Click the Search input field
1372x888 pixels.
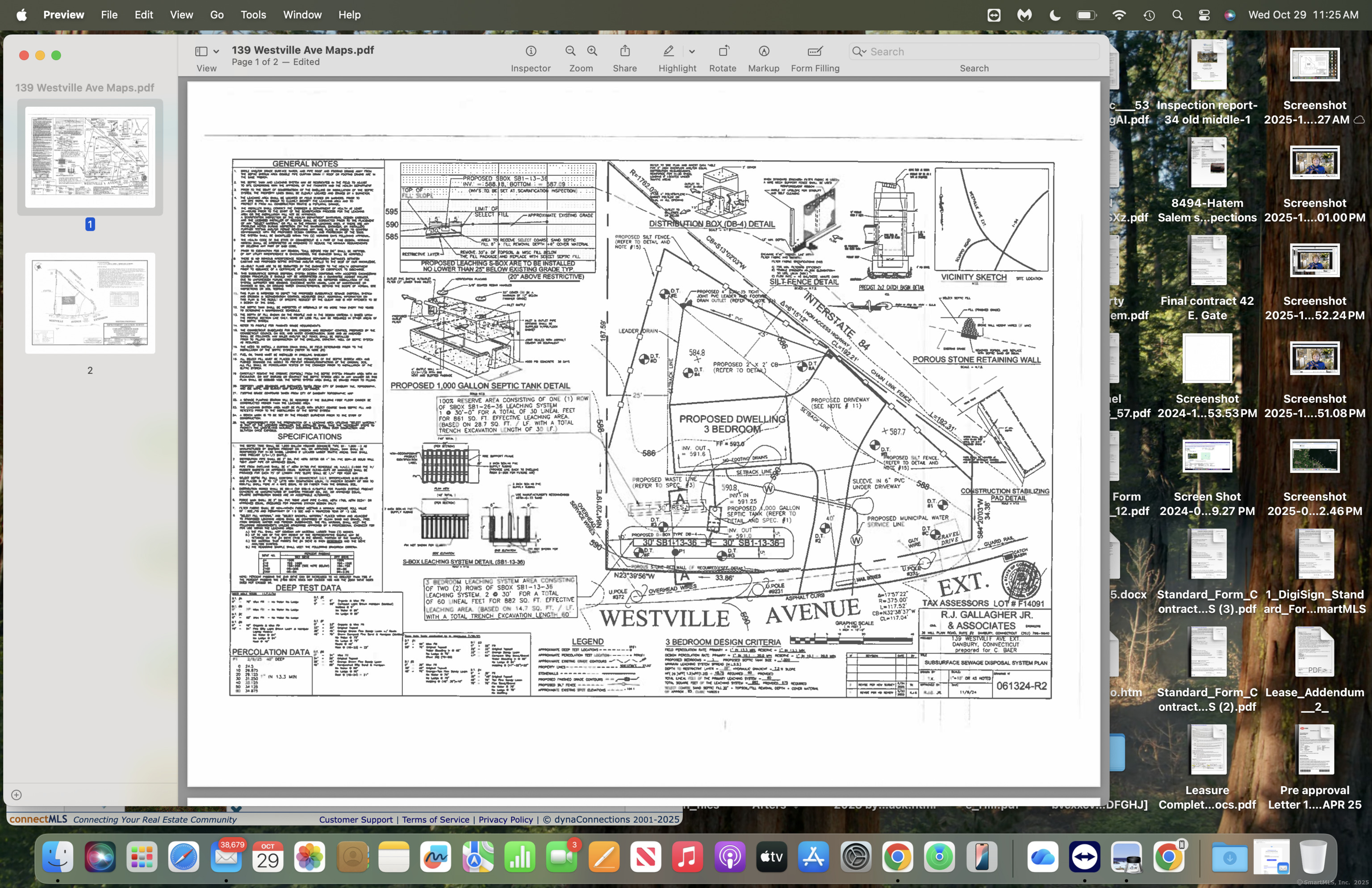pos(980,51)
